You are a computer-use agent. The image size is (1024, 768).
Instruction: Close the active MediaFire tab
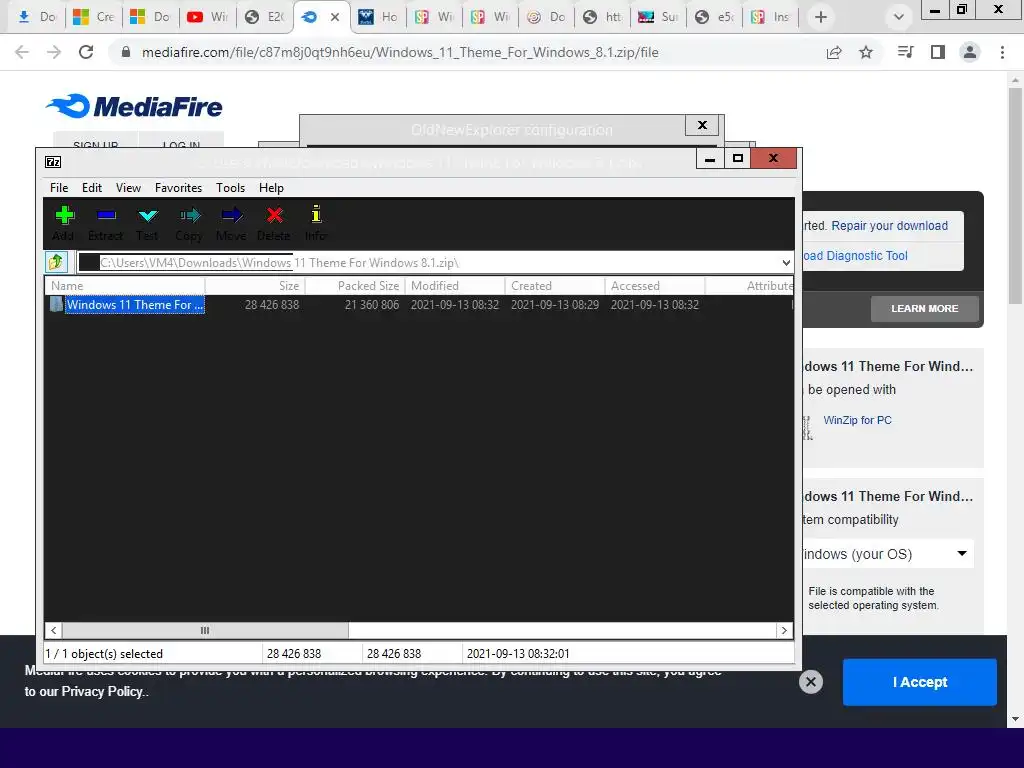(335, 17)
